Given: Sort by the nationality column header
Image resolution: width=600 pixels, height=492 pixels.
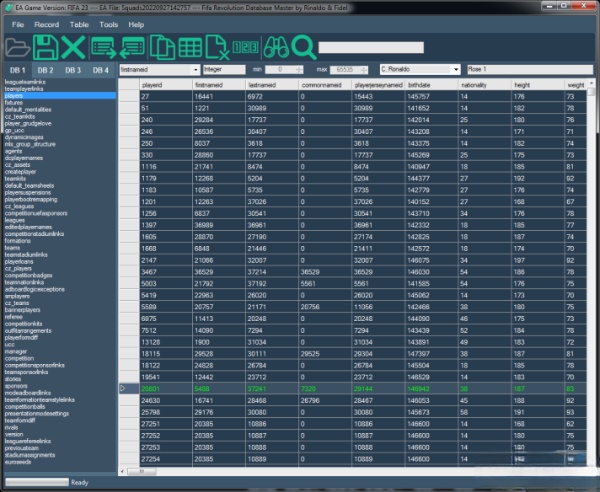Looking at the screenshot, I should point(485,85).
